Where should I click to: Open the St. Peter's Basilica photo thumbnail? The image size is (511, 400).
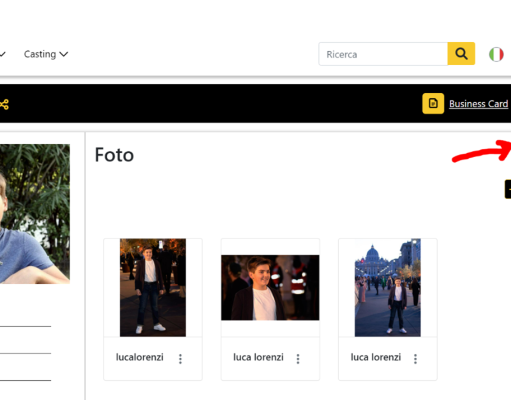coord(388,287)
